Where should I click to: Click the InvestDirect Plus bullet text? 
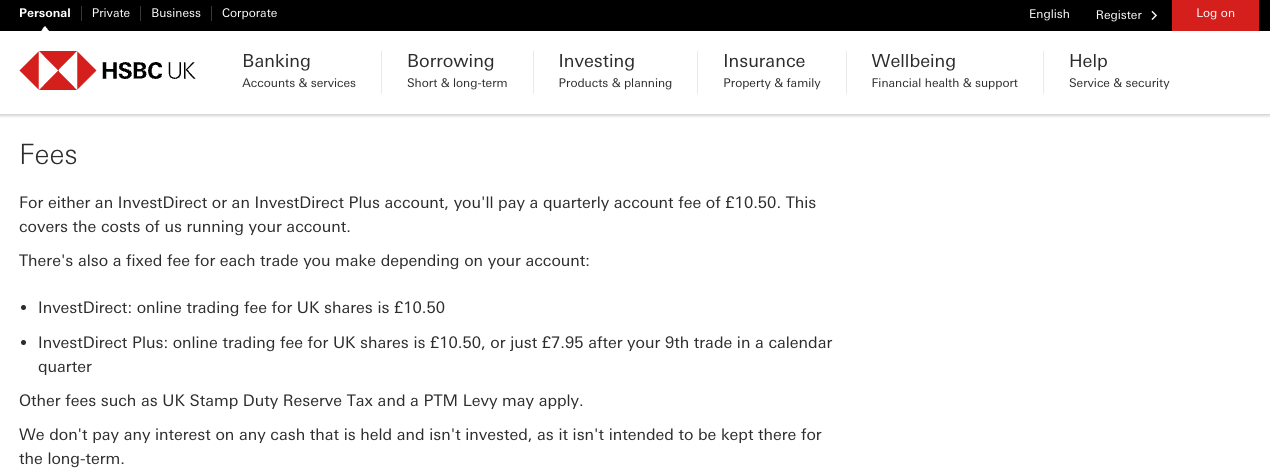[435, 354]
